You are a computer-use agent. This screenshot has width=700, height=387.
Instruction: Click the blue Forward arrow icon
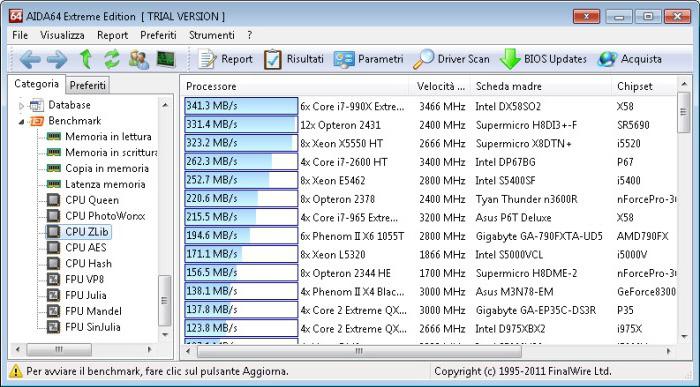[x=57, y=59]
